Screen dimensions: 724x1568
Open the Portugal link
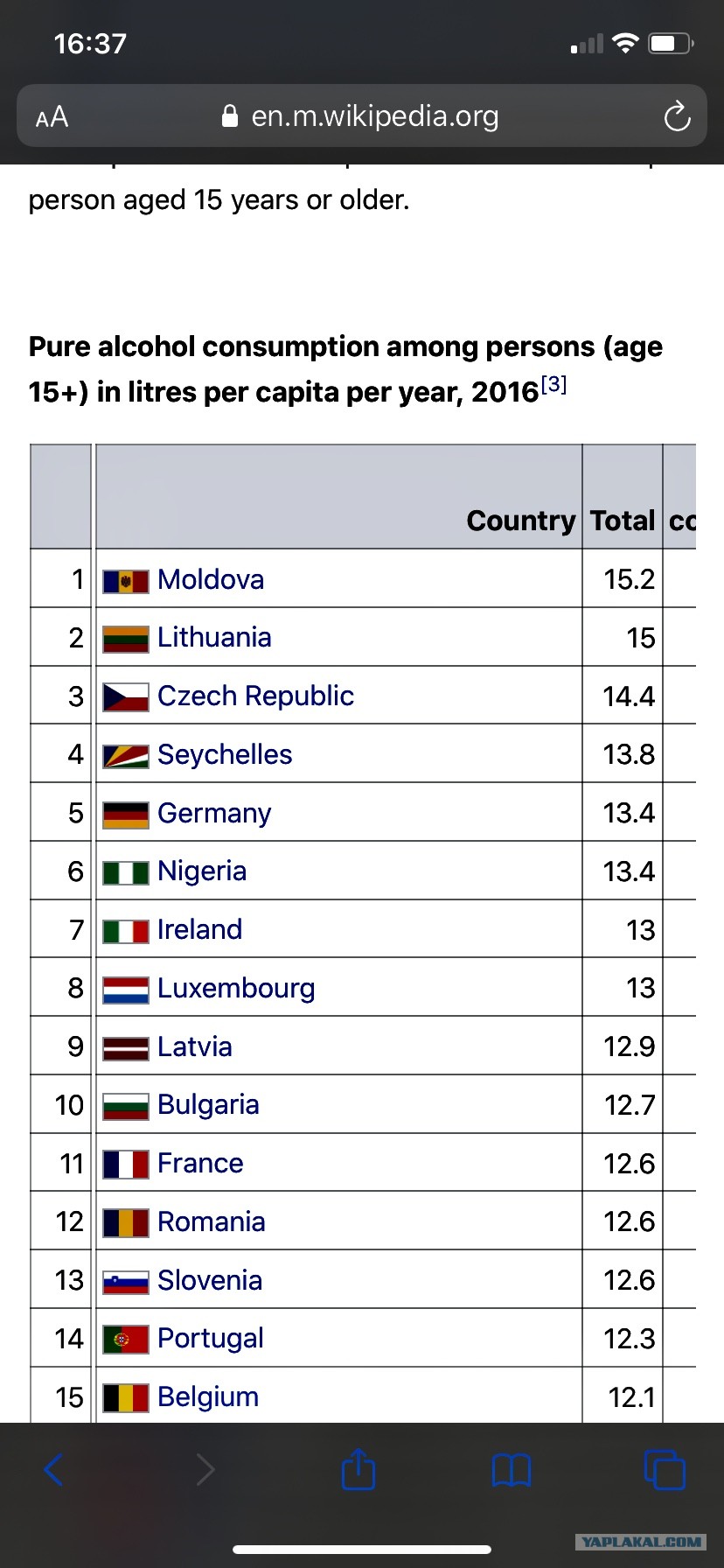(x=211, y=1338)
